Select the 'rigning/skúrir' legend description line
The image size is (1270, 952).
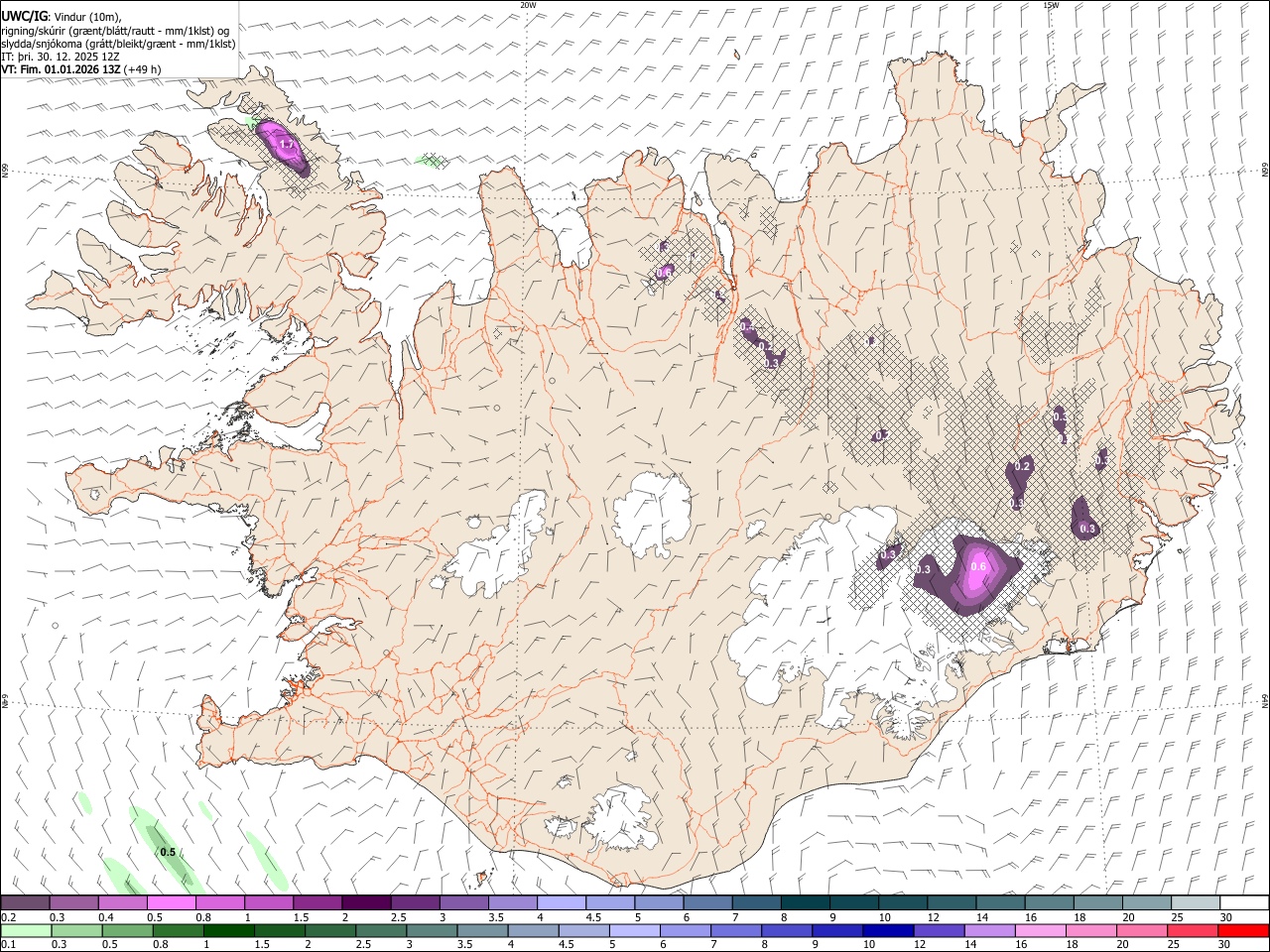pyautogui.click(x=117, y=31)
